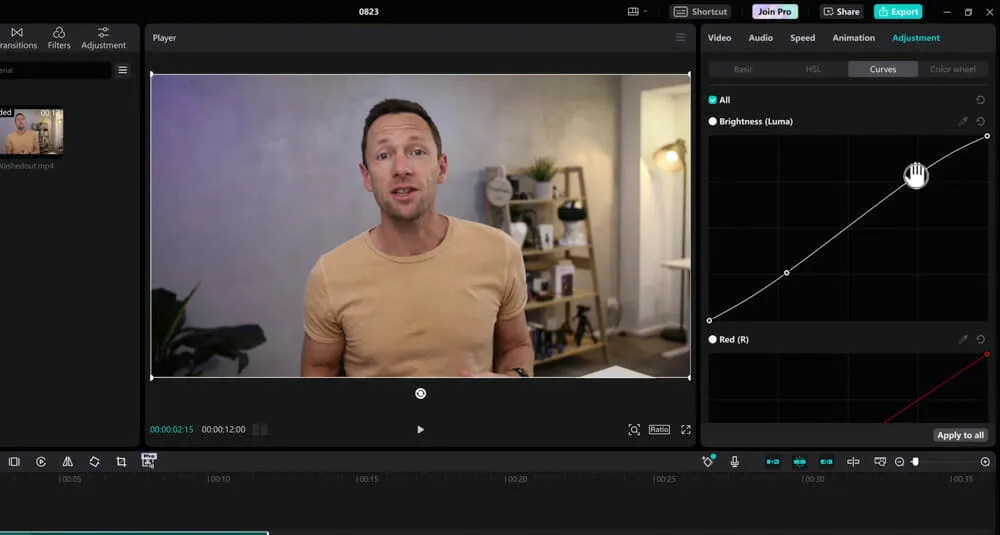
Task: Open the Animation tab
Action: pyautogui.click(x=854, y=38)
